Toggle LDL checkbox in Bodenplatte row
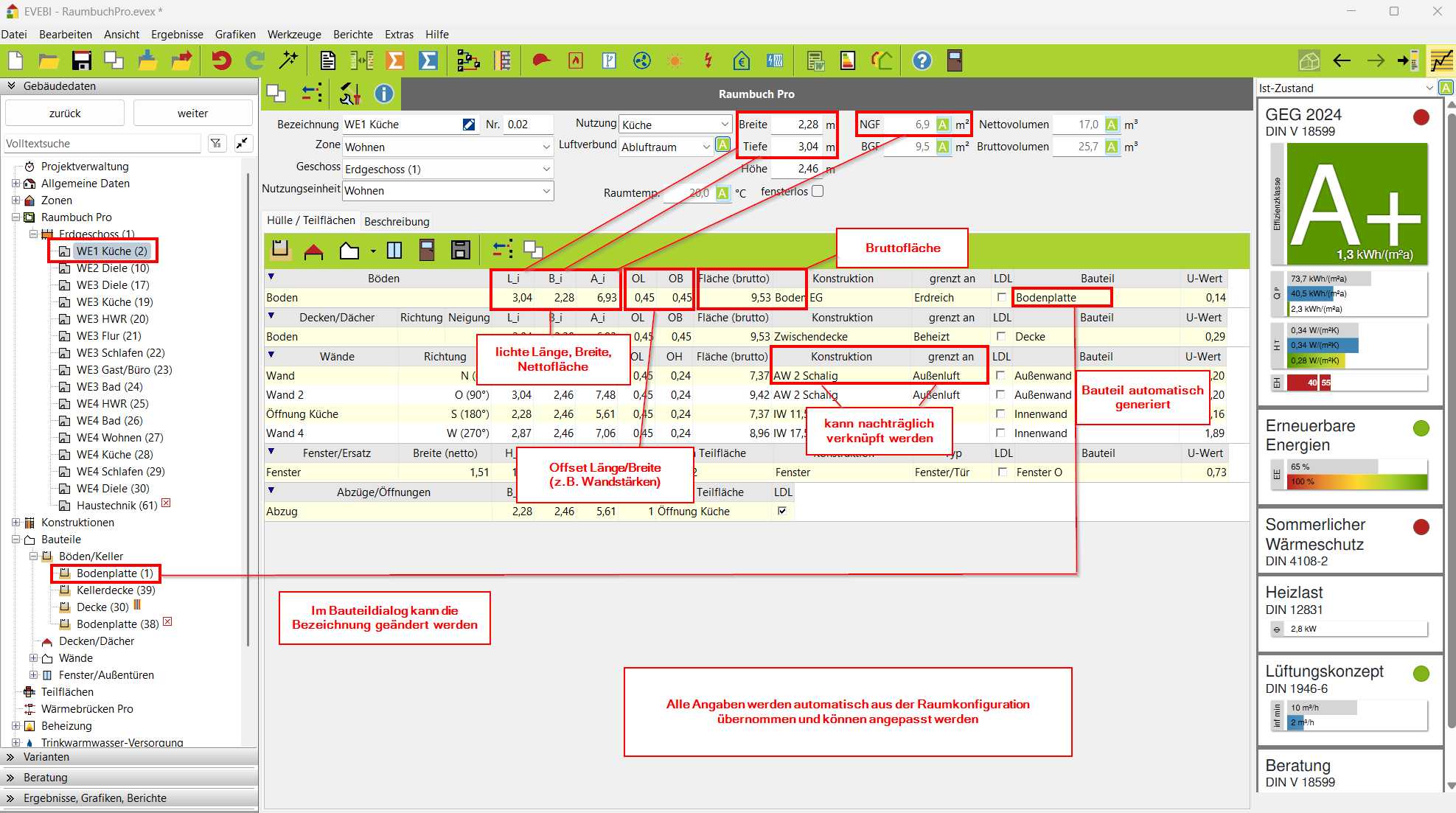This screenshot has height=813, width=1456. click(1001, 298)
